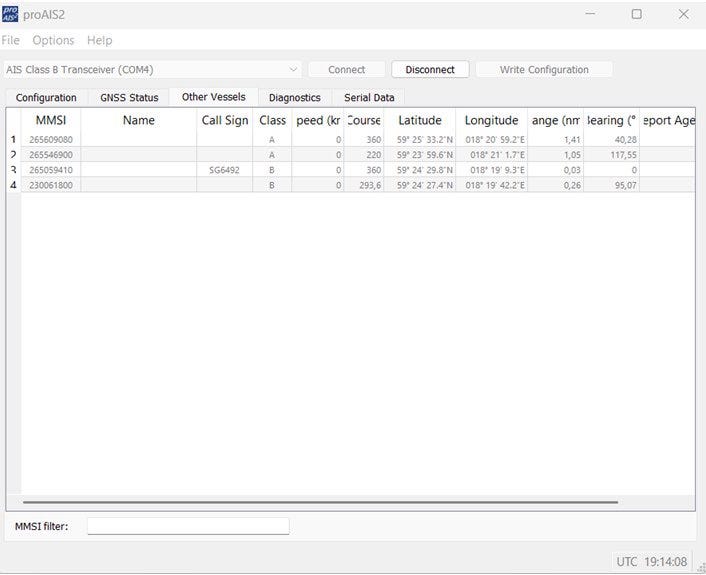Click the proAIS2 app icon in title bar
Screen dimensions: 706x575
10,14
